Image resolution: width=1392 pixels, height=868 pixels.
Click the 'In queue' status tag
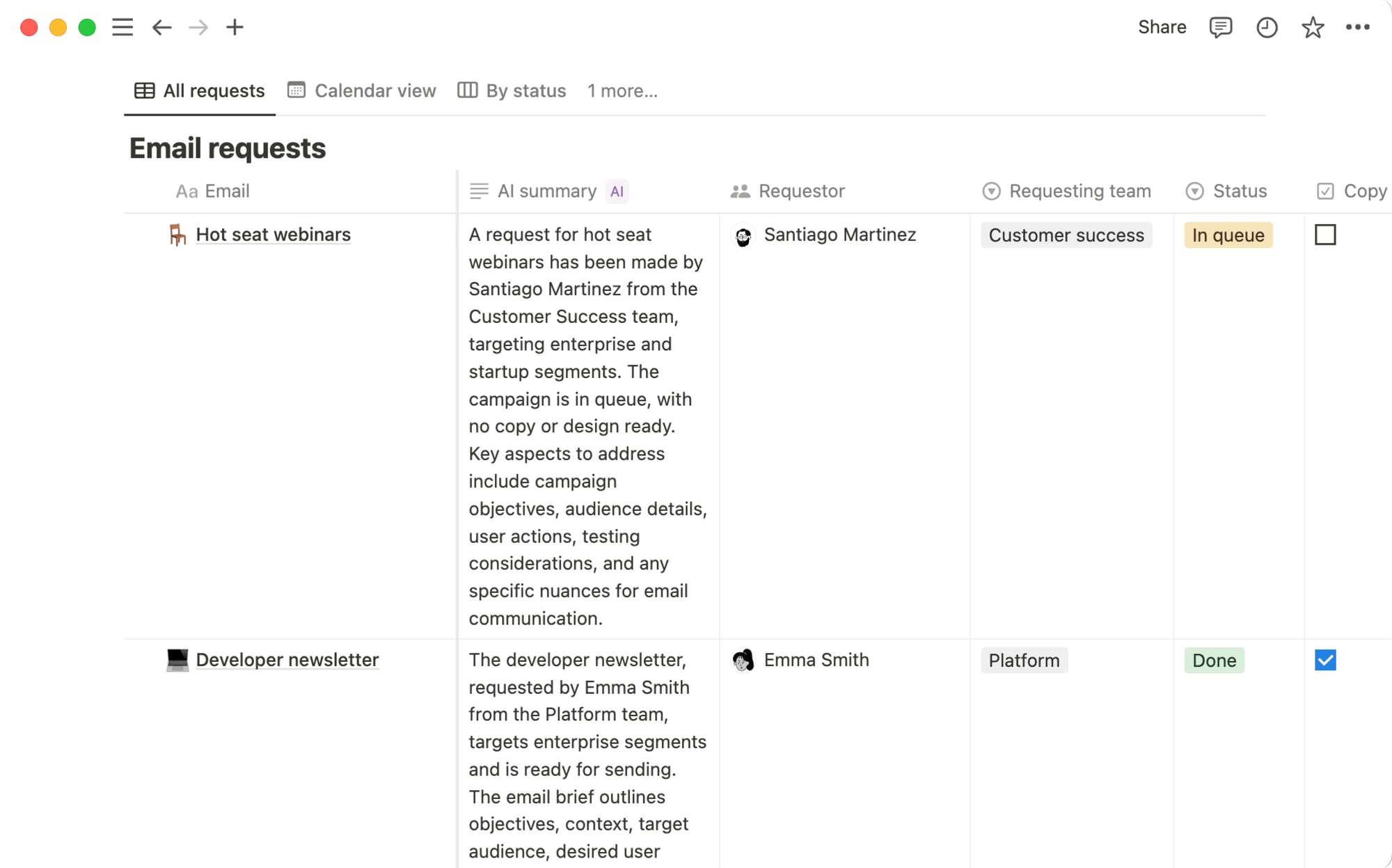pos(1228,235)
